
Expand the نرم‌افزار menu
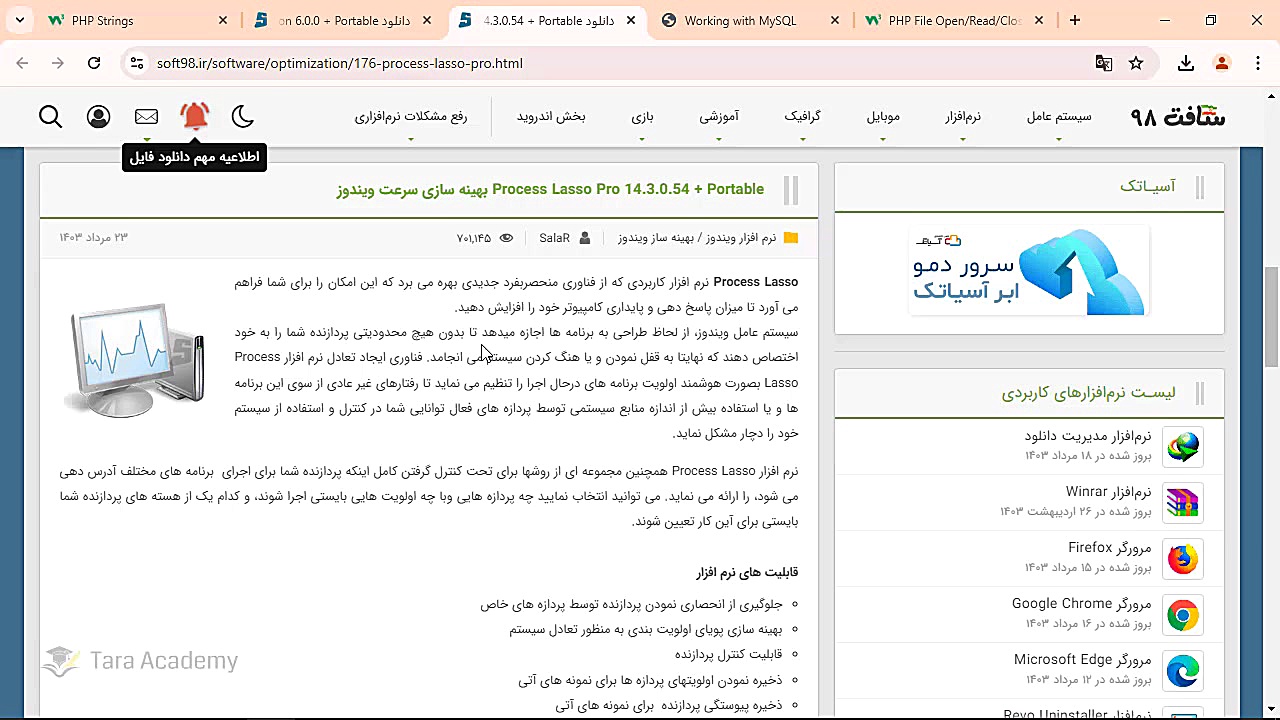pyautogui.click(x=963, y=117)
